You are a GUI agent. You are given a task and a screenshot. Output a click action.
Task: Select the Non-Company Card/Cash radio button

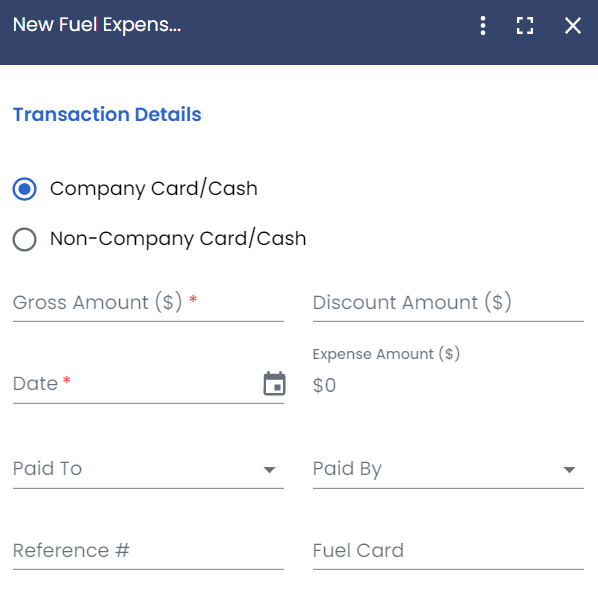24,239
